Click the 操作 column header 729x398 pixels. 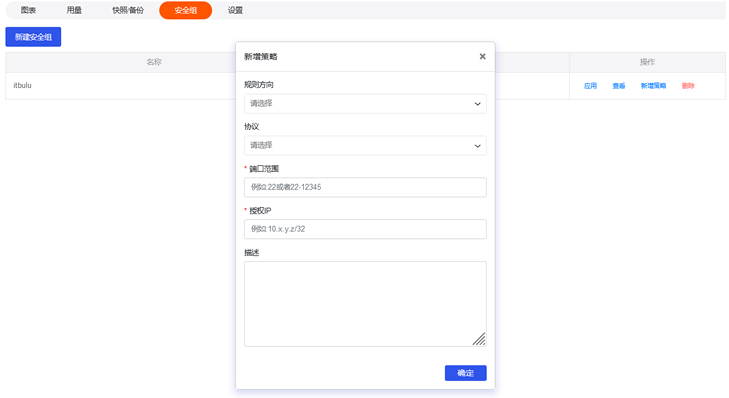coord(647,62)
